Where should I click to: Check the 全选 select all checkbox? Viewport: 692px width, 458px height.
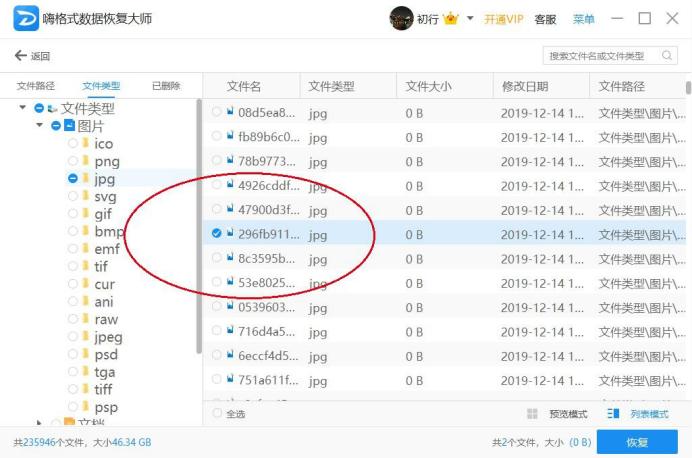click(x=217, y=413)
